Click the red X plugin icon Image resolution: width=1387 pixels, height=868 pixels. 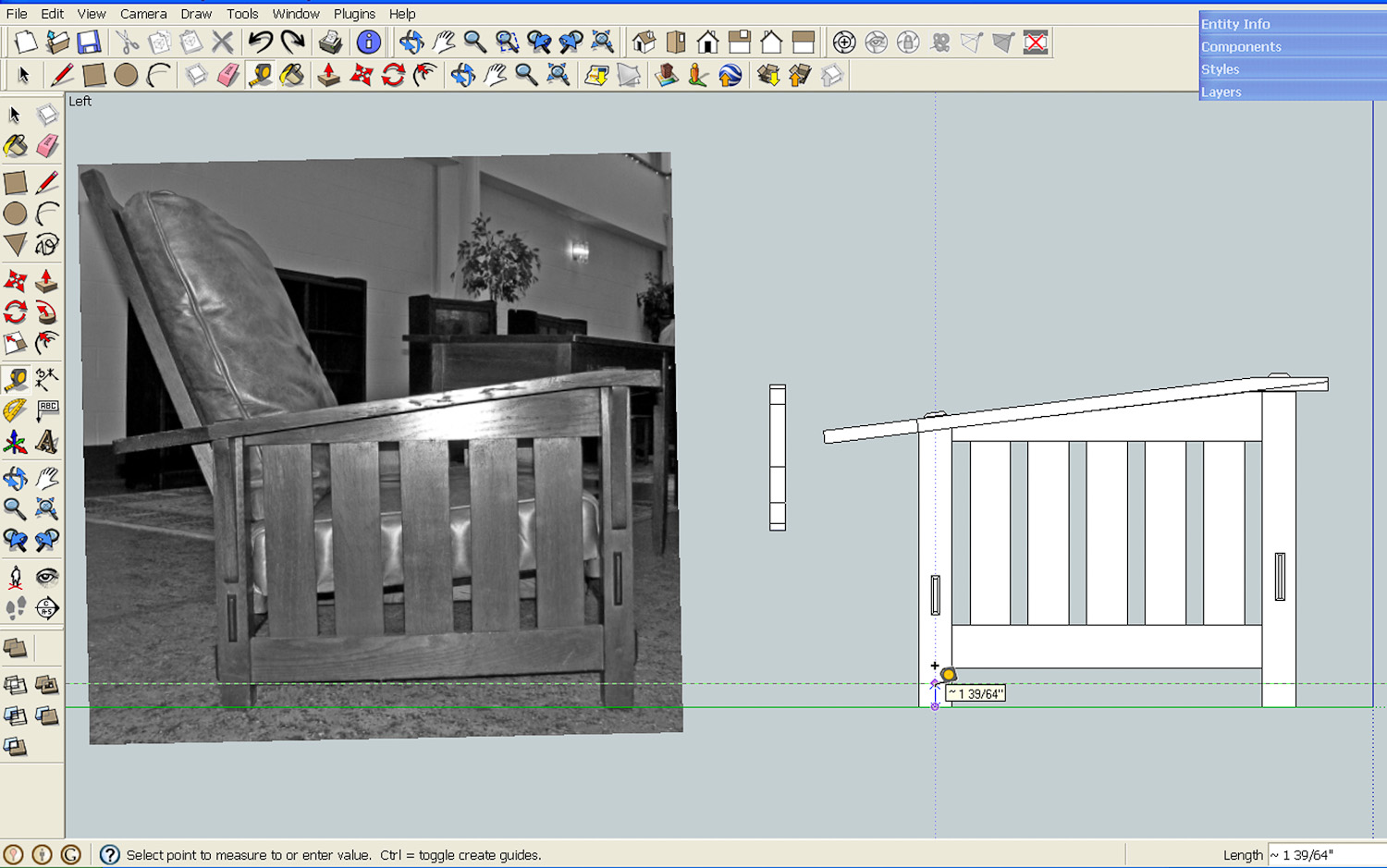(1036, 43)
